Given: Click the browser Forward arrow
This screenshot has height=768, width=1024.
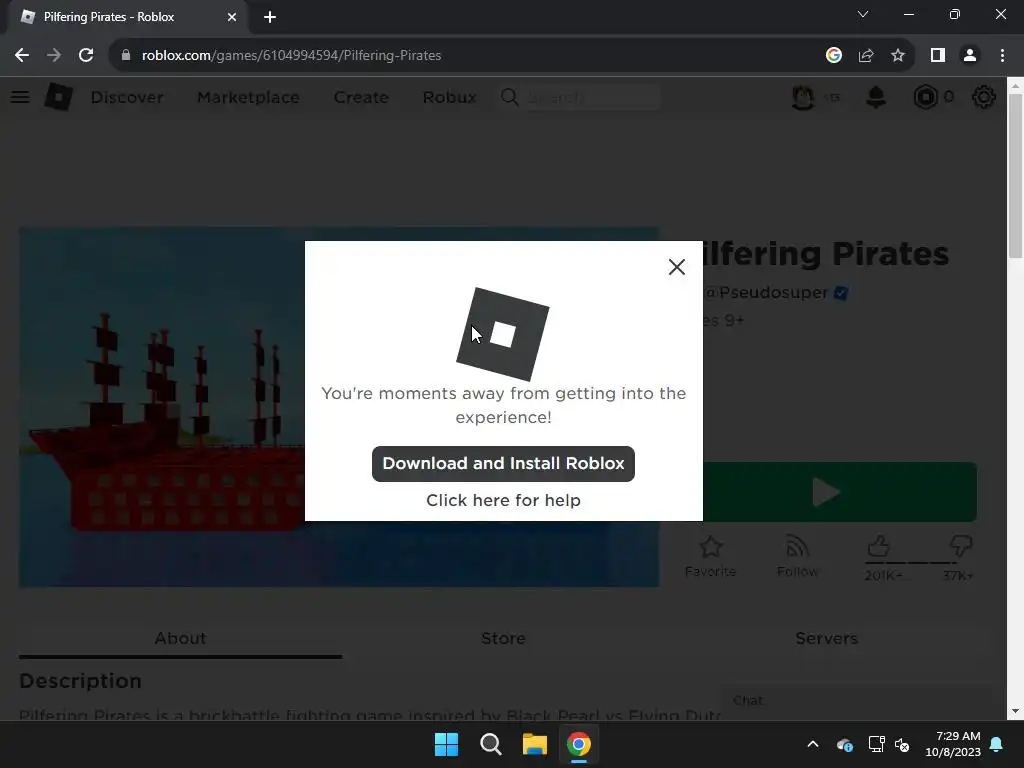Looking at the screenshot, I should (x=54, y=56).
